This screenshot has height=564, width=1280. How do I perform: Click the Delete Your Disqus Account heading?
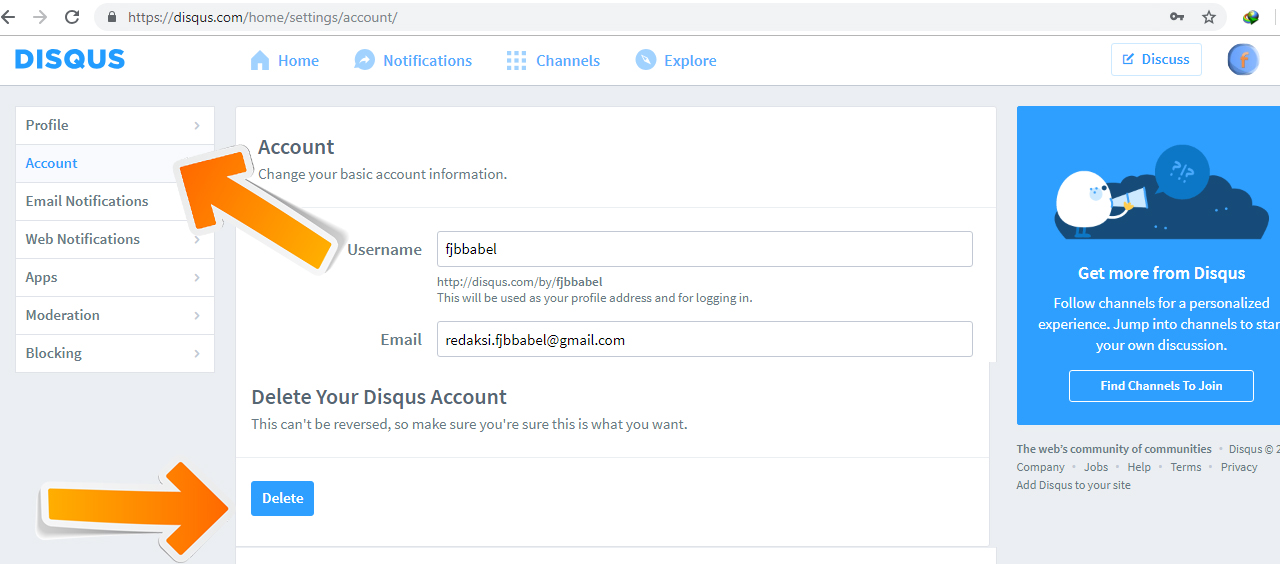coord(379,397)
